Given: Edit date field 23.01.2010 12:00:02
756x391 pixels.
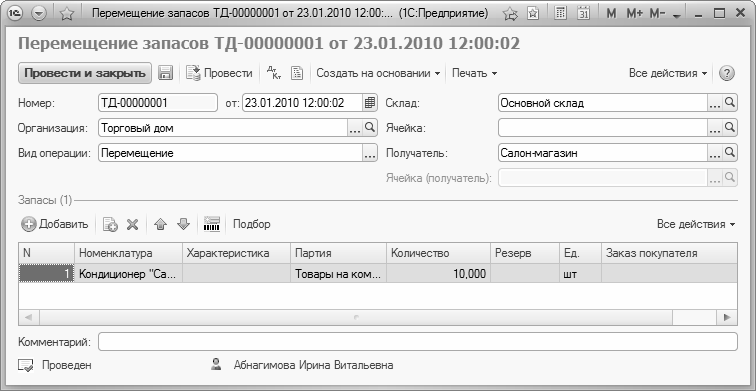Looking at the screenshot, I should (x=302, y=103).
